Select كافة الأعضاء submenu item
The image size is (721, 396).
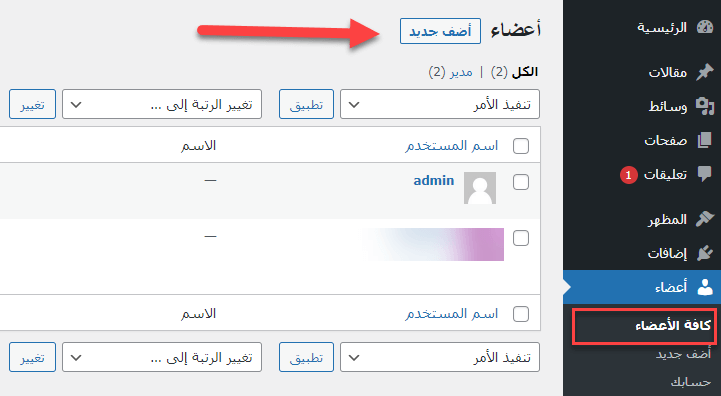point(673,326)
